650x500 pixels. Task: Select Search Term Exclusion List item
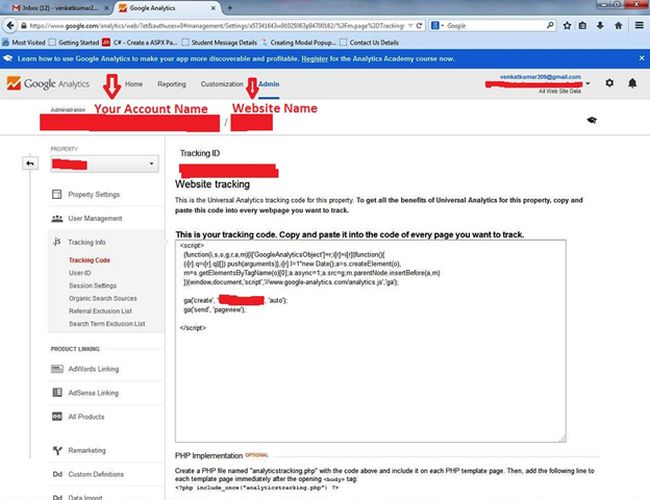107,323
